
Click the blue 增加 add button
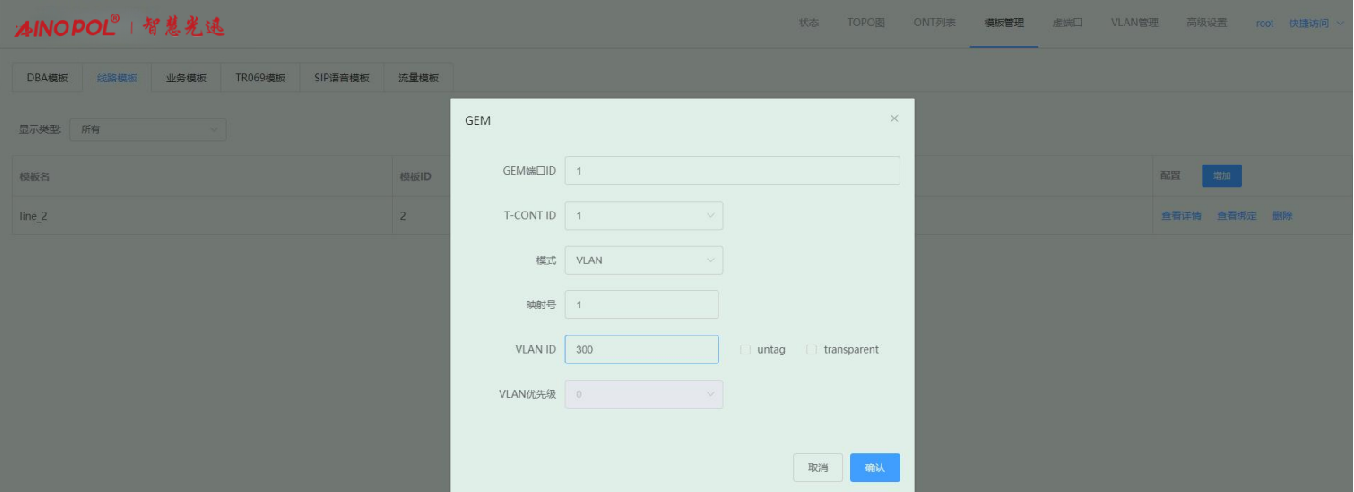[x=1221, y=176]
